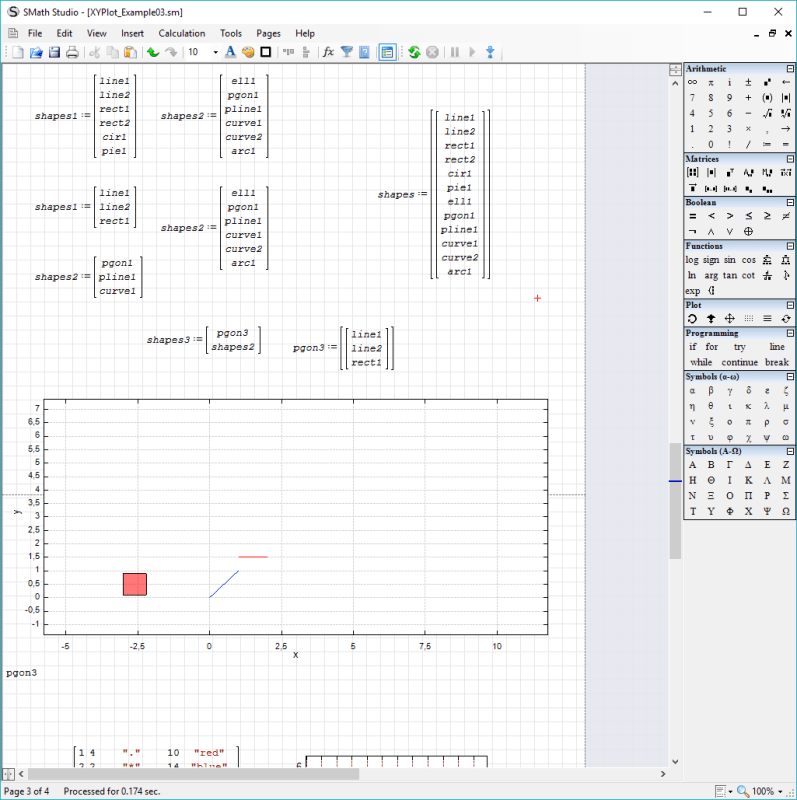Insert a 'for' loop from Programming
This screenshot has width=797, height=800.
[712, 347]
